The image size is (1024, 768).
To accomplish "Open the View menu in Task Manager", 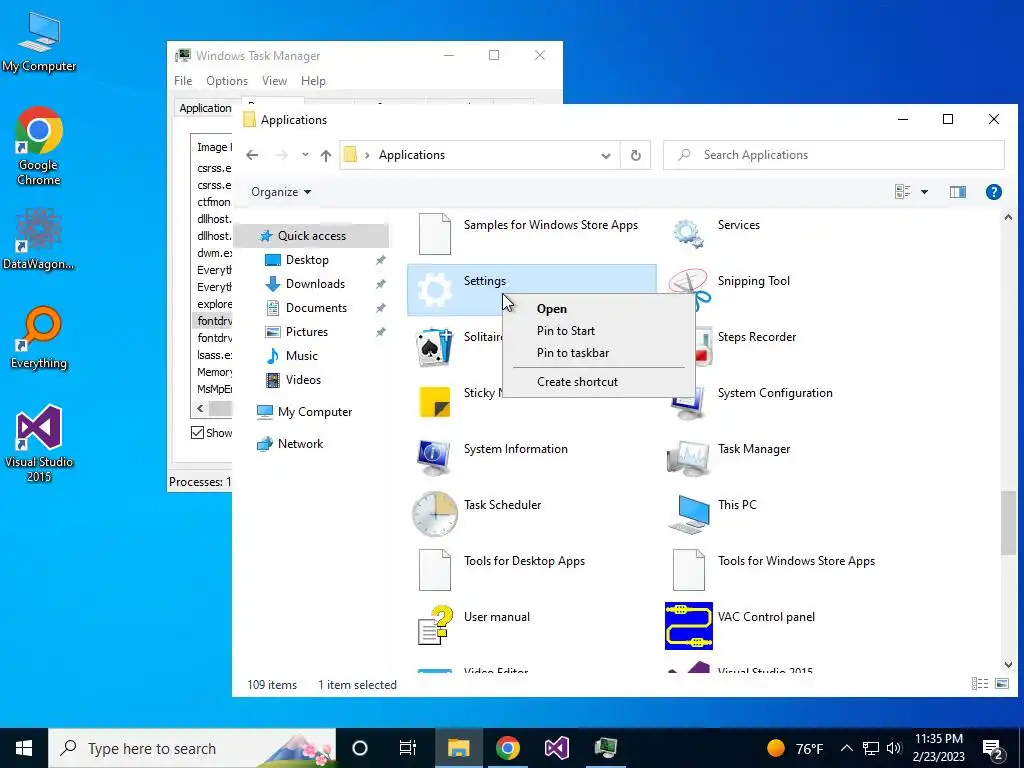I will [x=274, y=81].
